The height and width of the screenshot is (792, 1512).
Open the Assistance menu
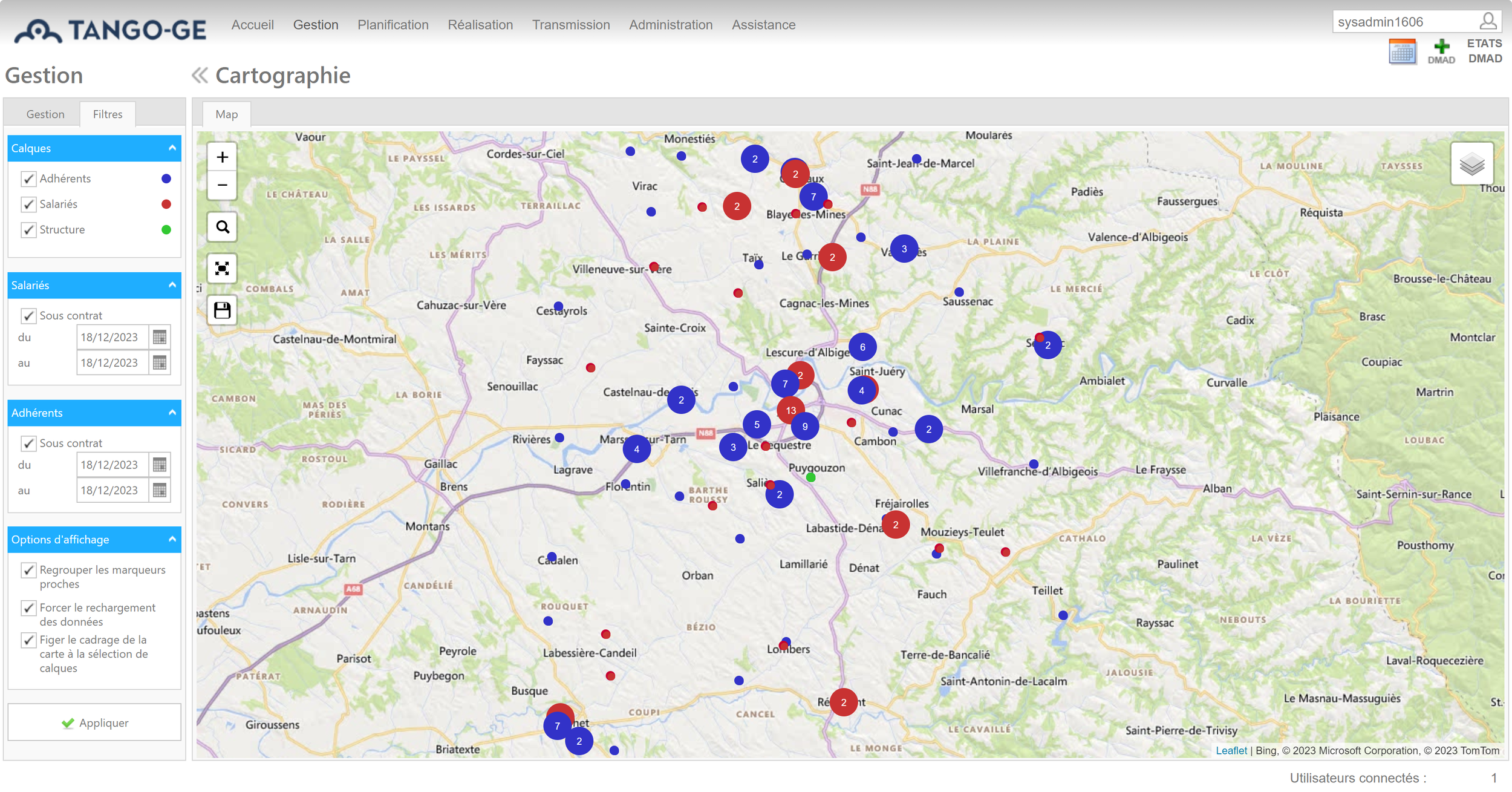click(x=763, y=25)
